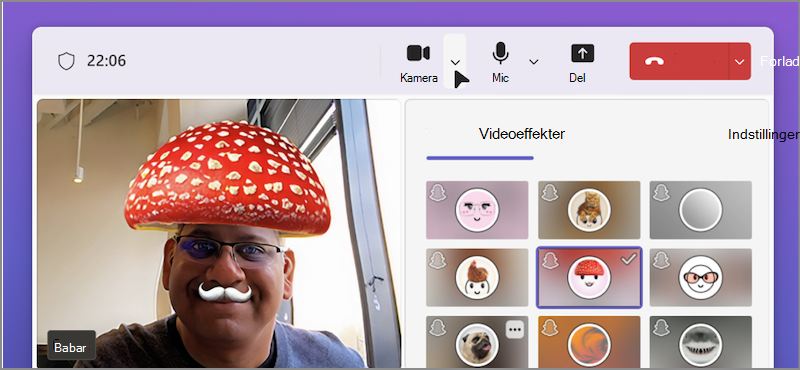The width and height of the screenshot is (800, 370).
Task: Expand the Kamera options chevron
Action: coord(455,62)
